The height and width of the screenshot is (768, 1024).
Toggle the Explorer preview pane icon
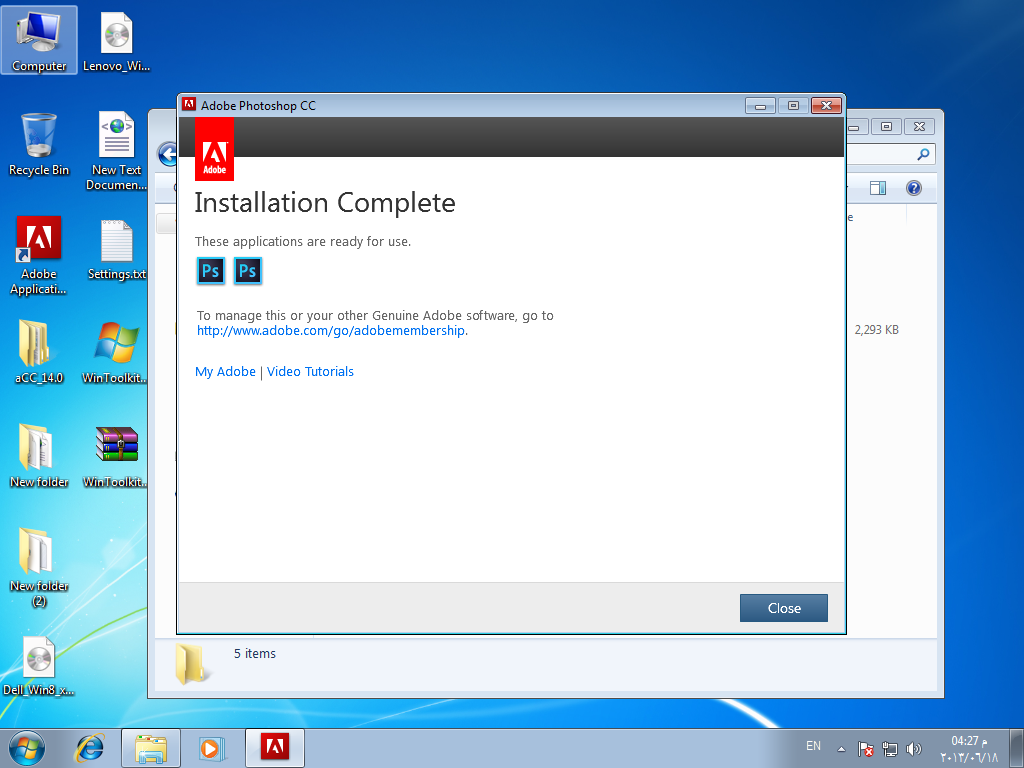click(x=878, y=189)
